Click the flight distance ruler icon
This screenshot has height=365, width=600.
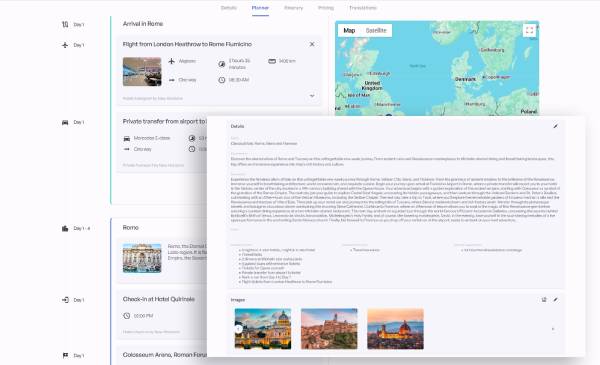[x=272, y=61]
